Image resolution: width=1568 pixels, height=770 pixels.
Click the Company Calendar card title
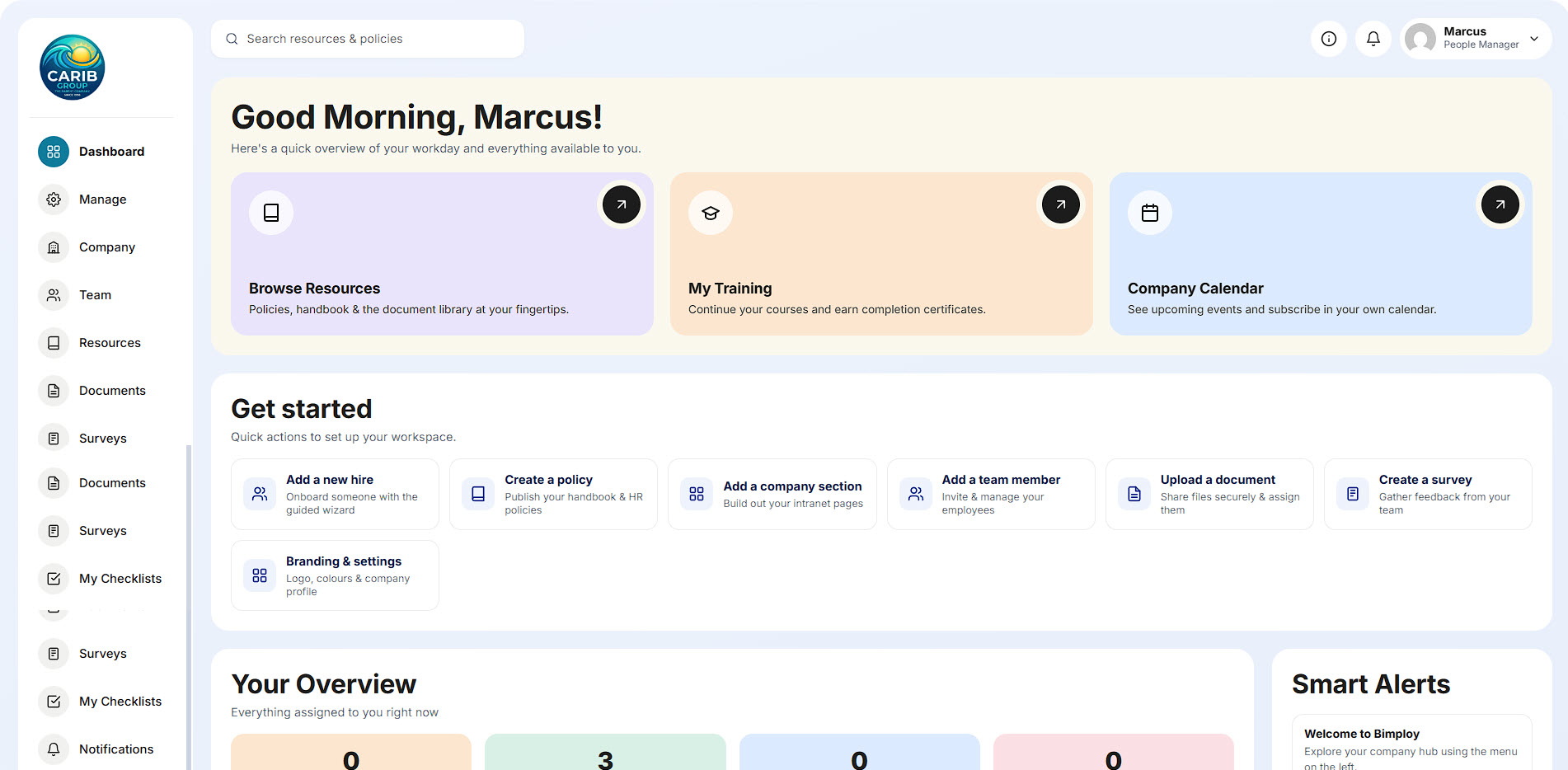point(1195,289)
